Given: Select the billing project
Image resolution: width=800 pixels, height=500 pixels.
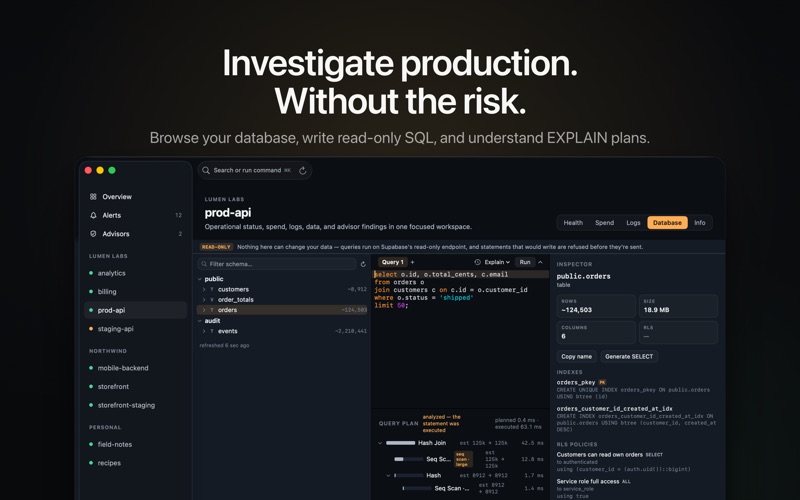Looking at the screenshot, I should 136,292.
